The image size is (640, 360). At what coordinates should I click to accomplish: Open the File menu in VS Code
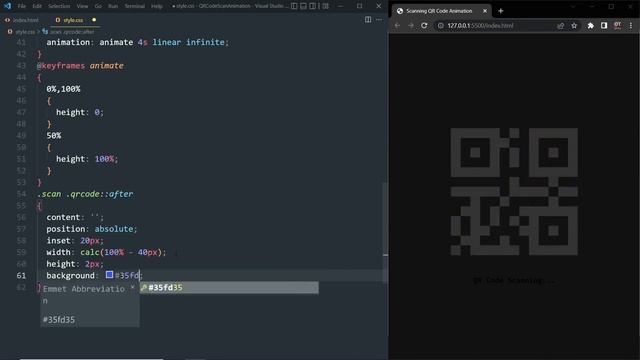coord(22,6)
